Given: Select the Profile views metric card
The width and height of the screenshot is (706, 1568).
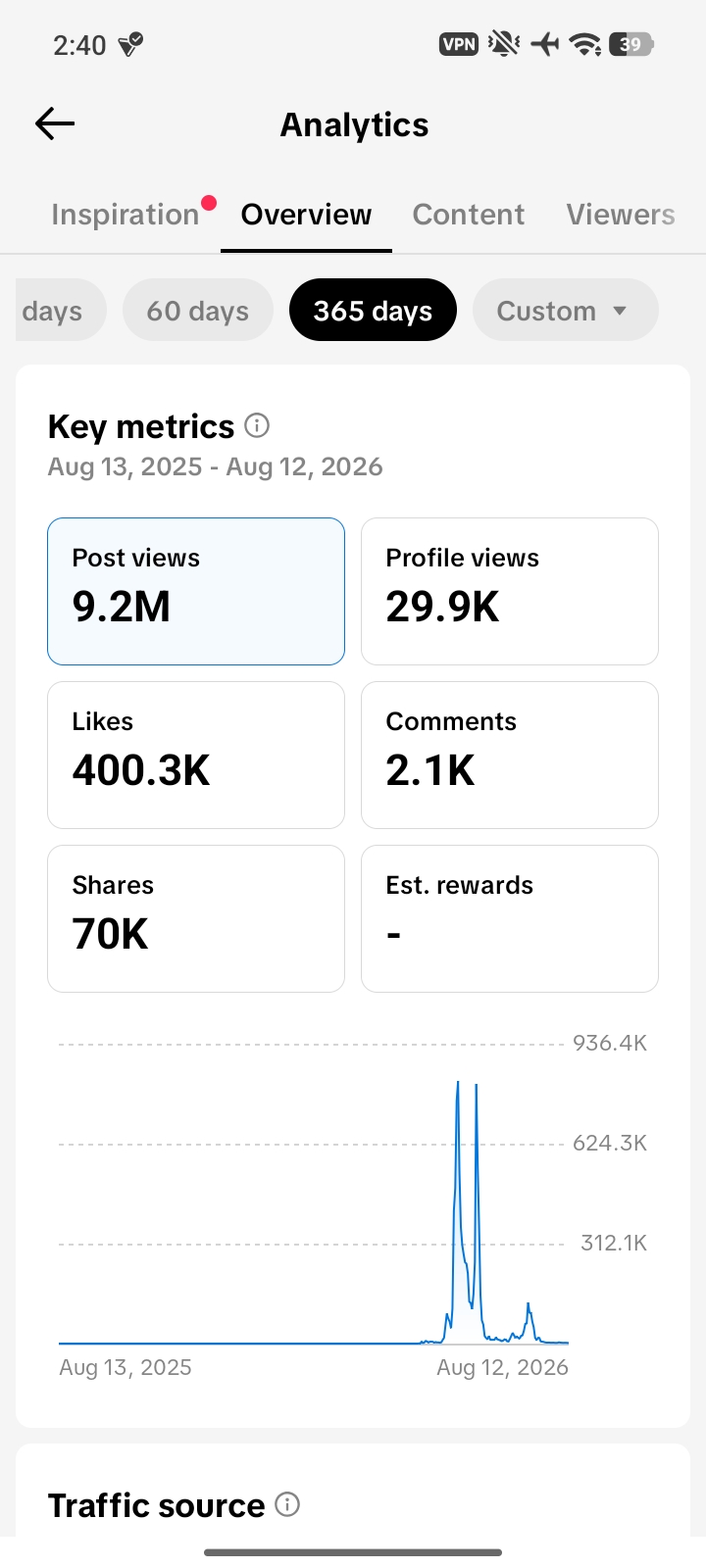Looking at the screenshot, I should [x=510, y=591].
